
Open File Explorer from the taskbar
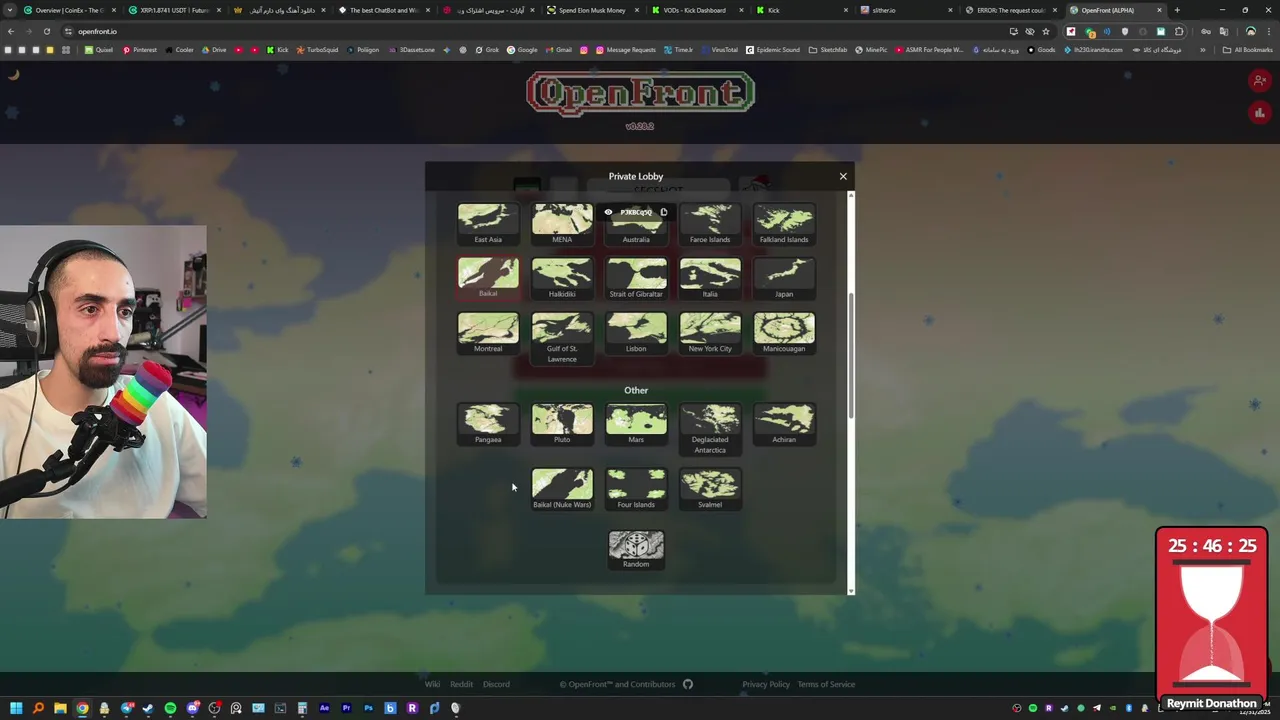coord(60,708)
